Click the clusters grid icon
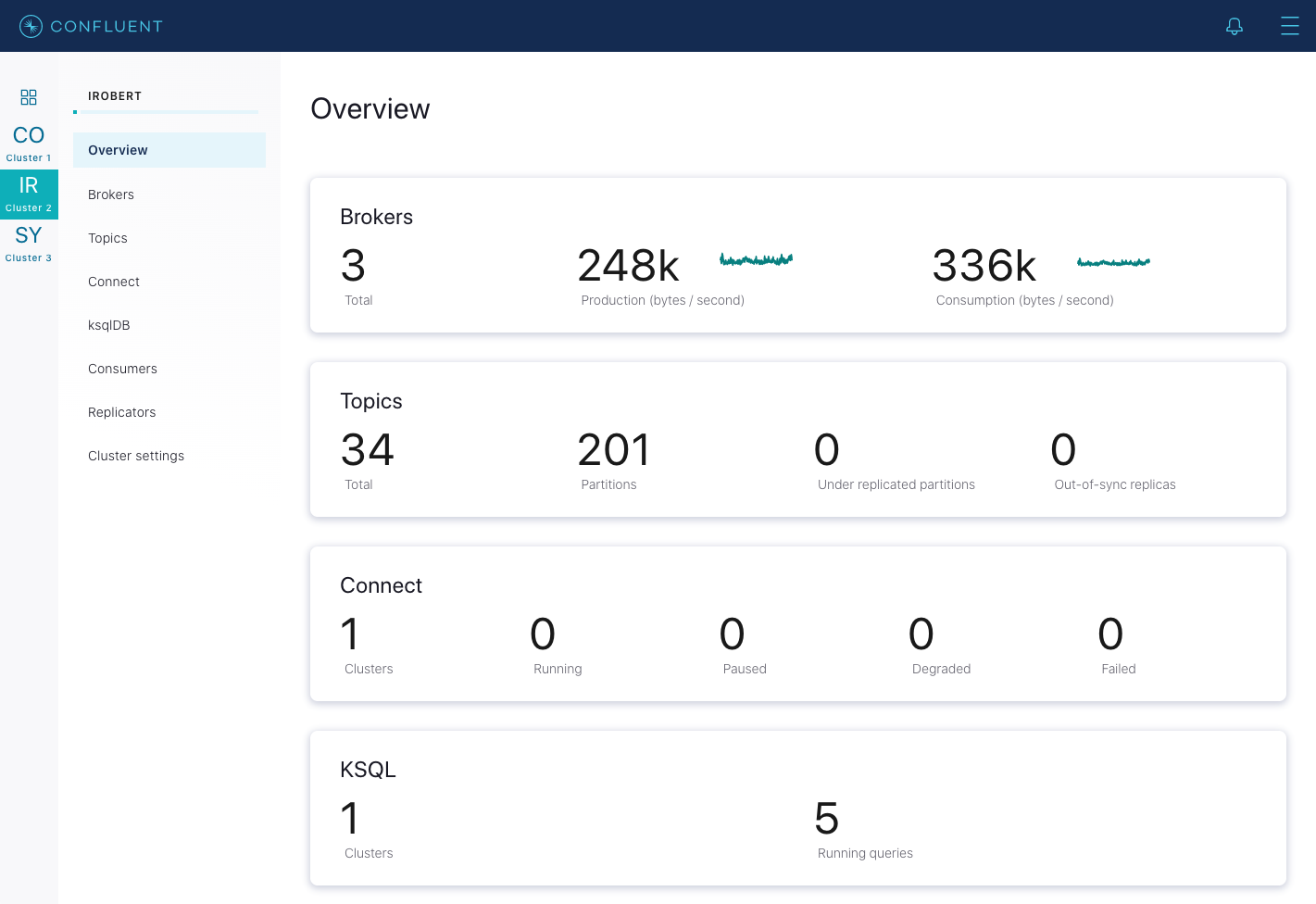The width and height of the screenshot is (1316, 904). [x=29, y=97]
